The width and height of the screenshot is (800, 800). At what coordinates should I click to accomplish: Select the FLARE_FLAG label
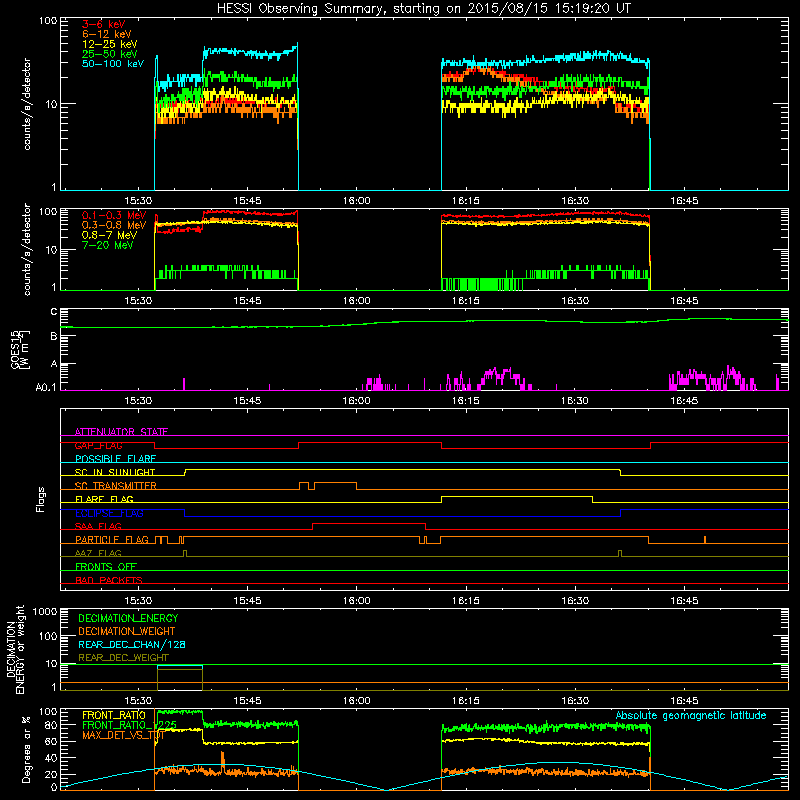click(x=104, y=499)
